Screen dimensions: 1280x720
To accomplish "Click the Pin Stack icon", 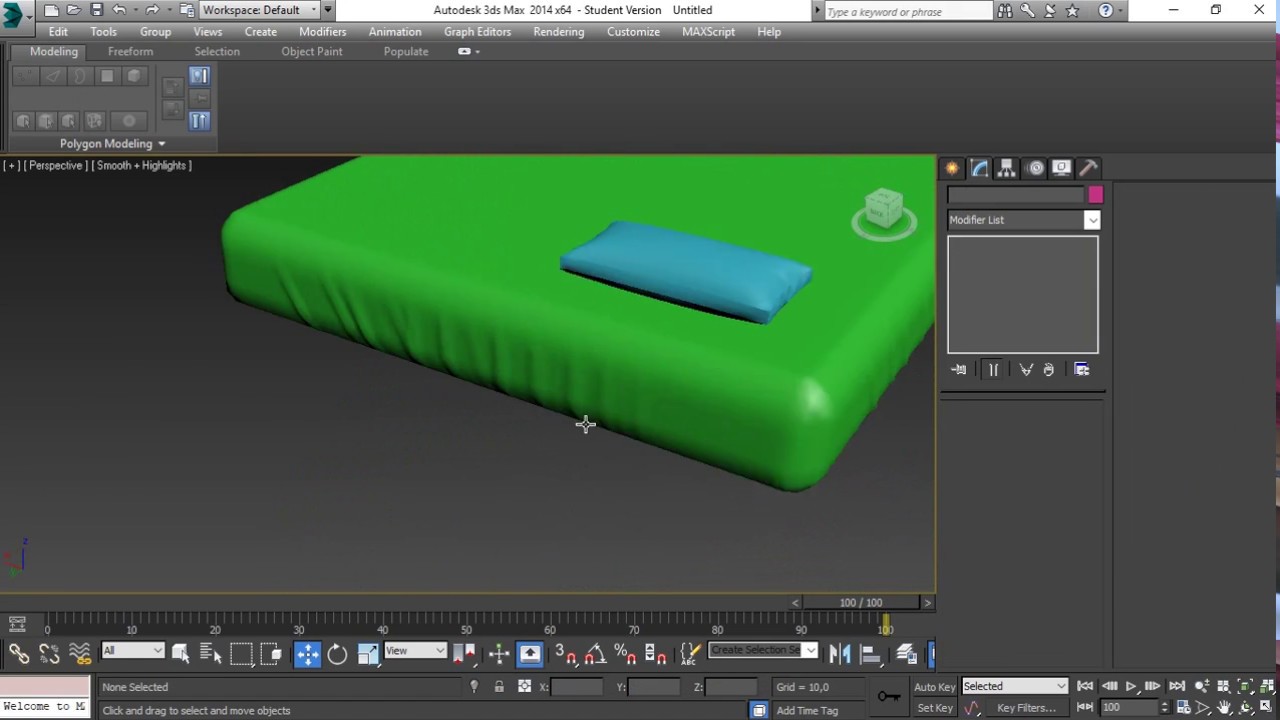I will point(959,370).
